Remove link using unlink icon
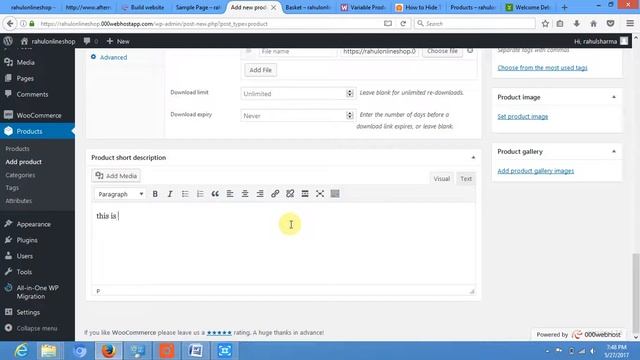The image size is (640, 360). pos(290,194)
